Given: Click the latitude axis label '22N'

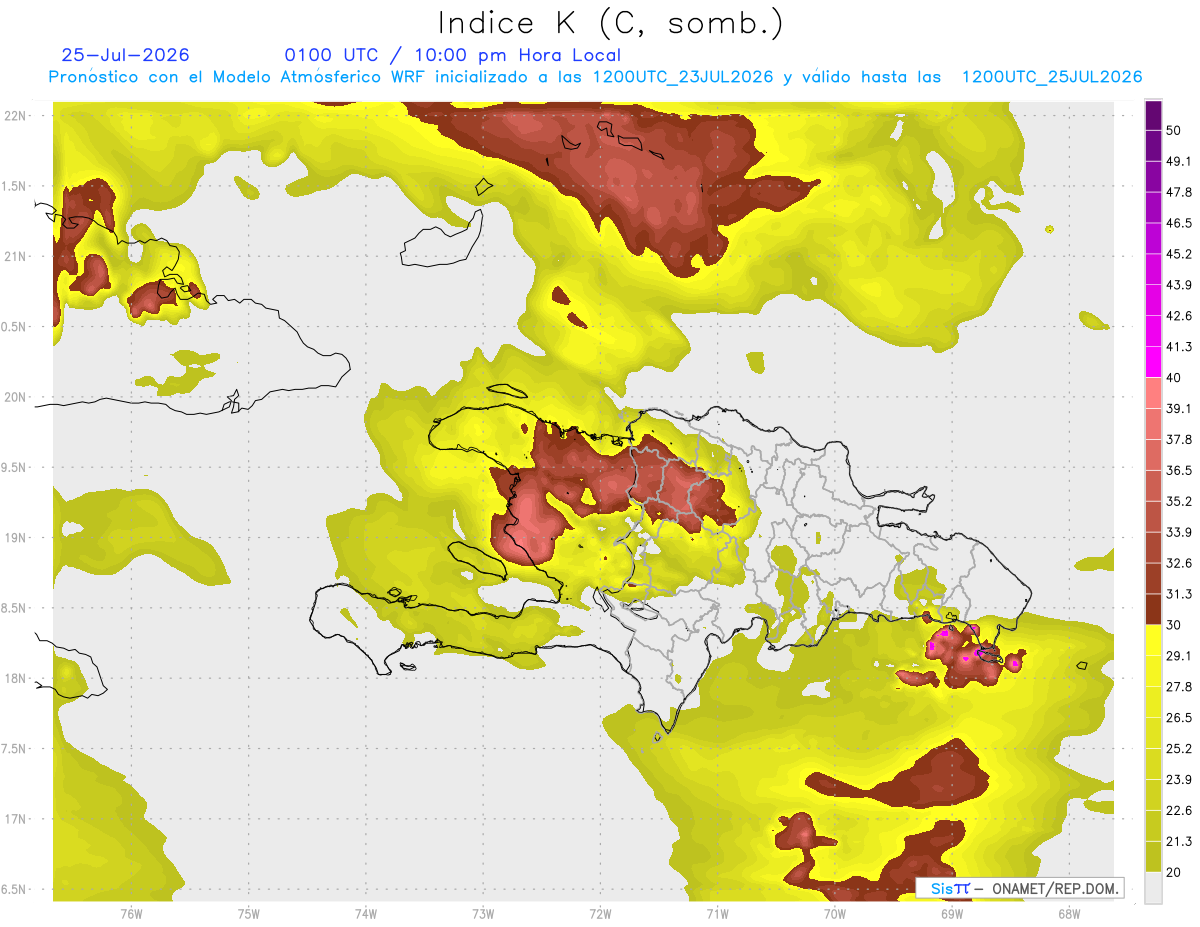Looking at the screenshot, I should [x=16, y=115].
